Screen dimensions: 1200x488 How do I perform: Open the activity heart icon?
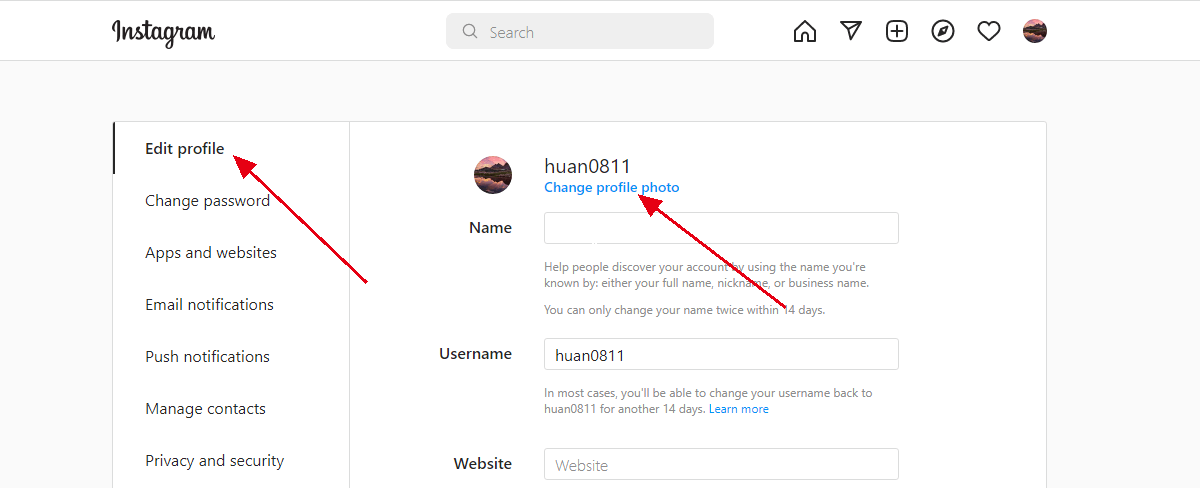tap(989, 32)
